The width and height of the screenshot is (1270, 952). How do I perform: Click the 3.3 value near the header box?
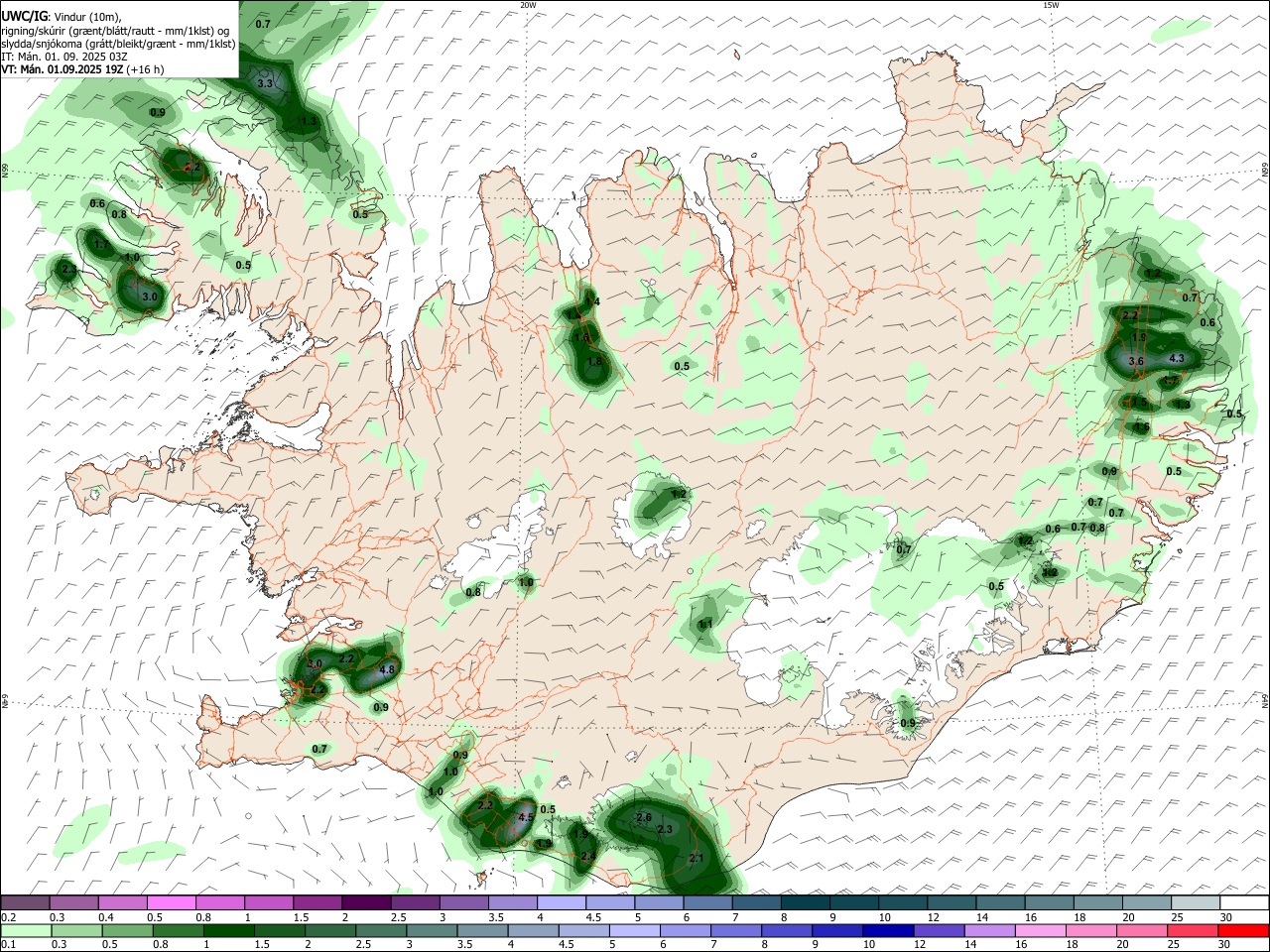pos(265,84)
